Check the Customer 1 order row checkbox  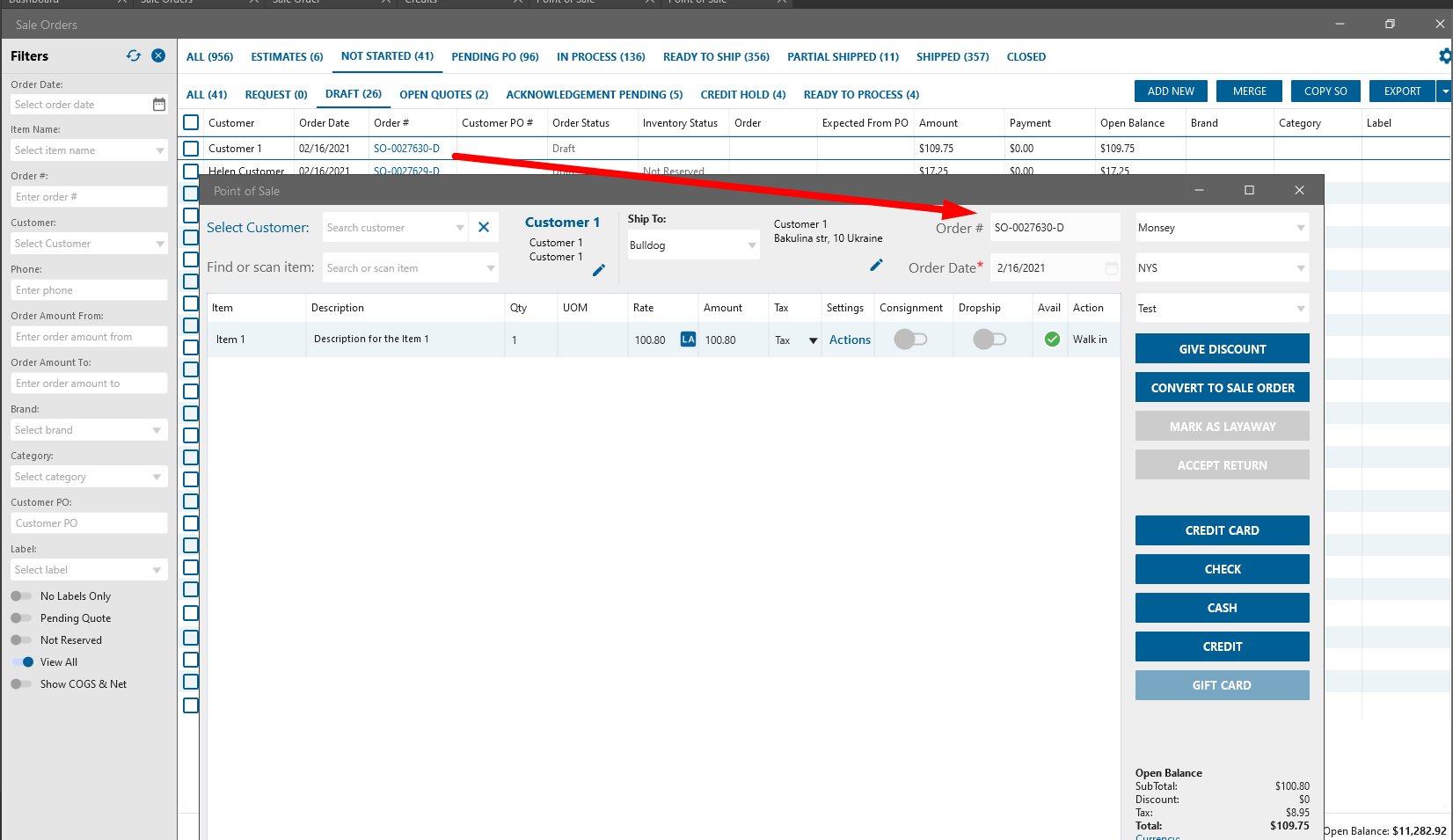(x=191, y=149)
